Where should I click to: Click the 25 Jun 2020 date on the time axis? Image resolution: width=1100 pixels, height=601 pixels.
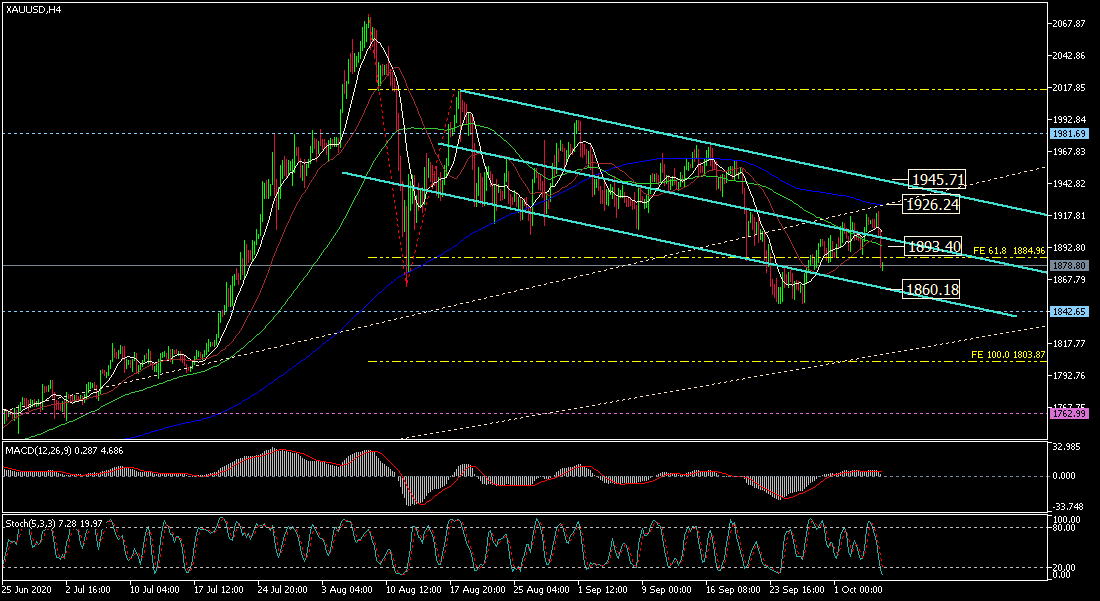tap(30, 590)
